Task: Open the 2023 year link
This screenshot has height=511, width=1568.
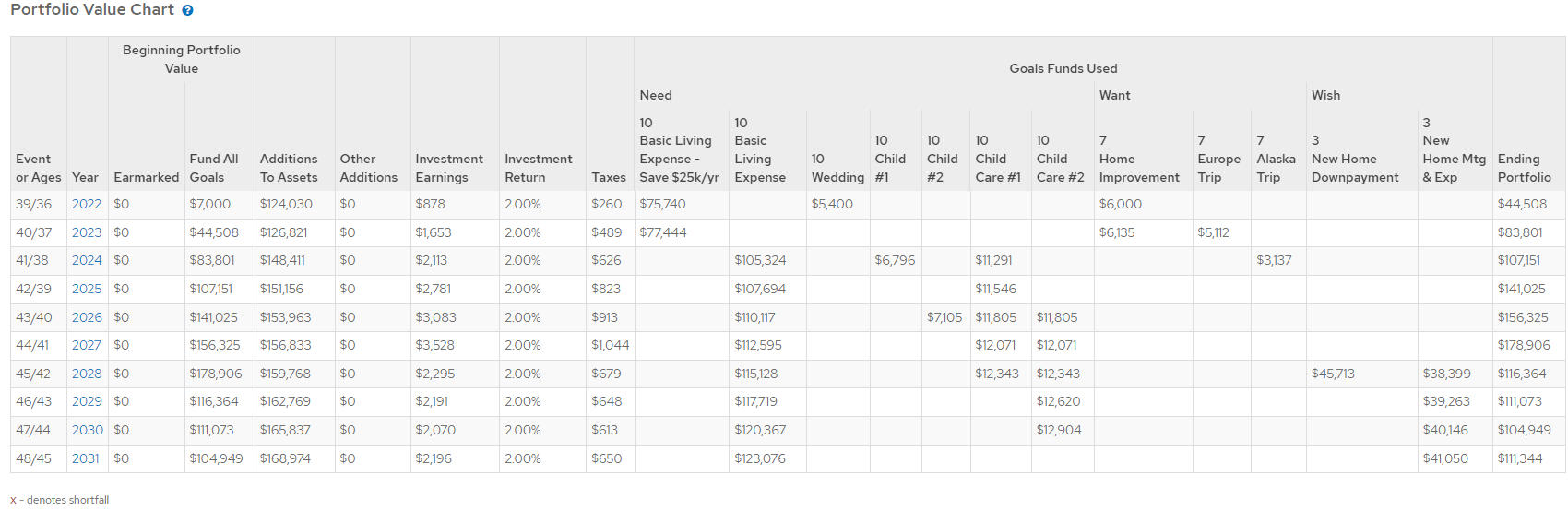Action: click(x=87, y=232)
